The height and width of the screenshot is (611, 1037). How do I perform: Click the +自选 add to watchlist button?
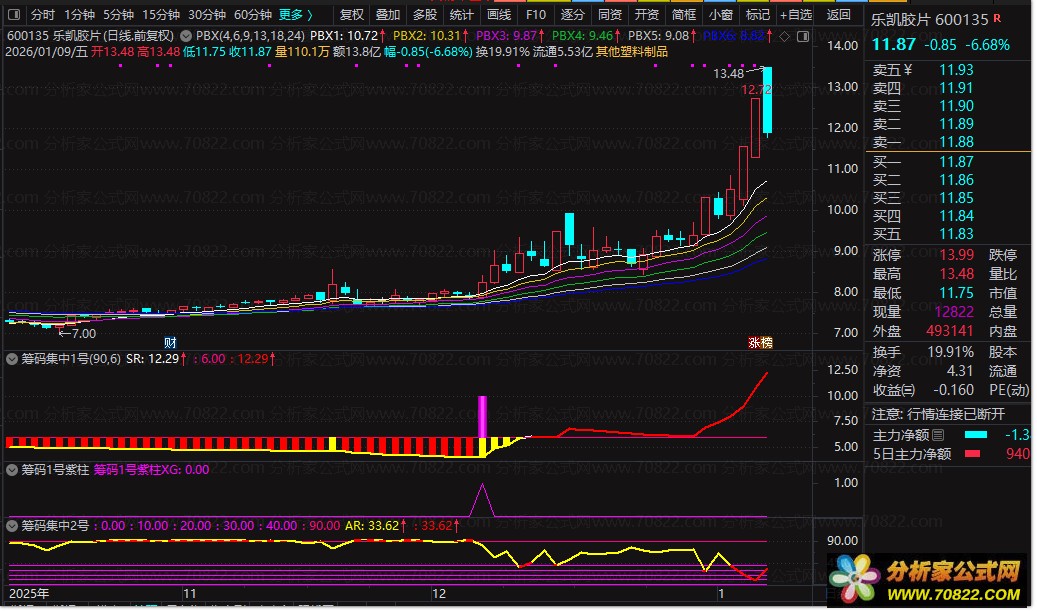(796, 15)
